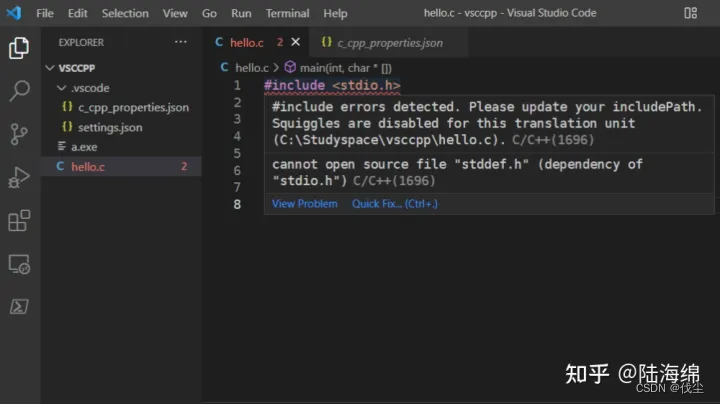Open the terminal/PowerShell activity bar icon
720x404 pixels.
click(19, 307)
